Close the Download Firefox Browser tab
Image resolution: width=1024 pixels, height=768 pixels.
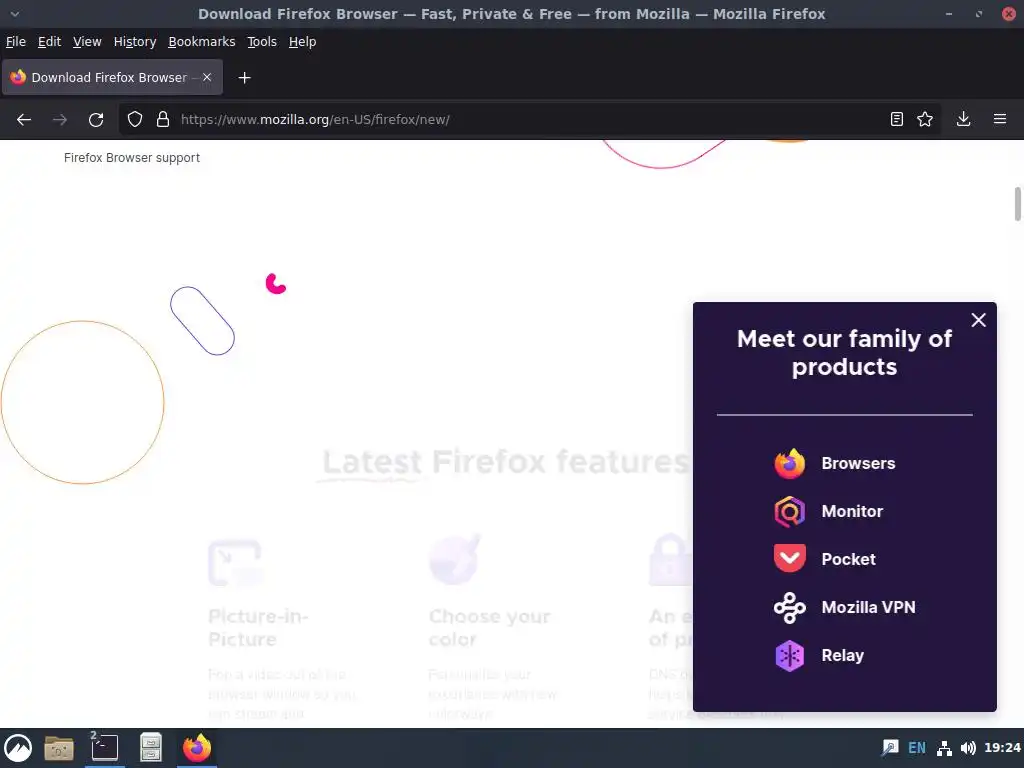click(x=207, y=77)
